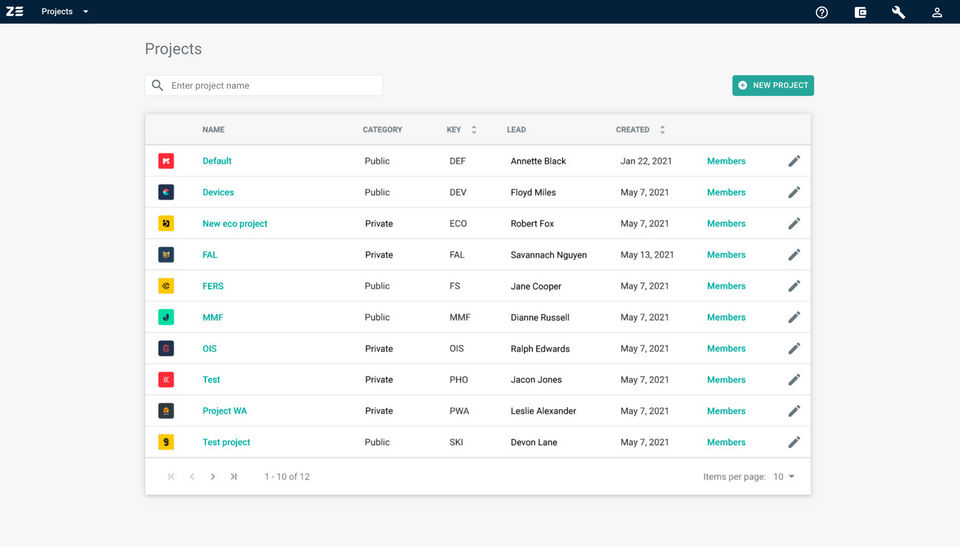Click the CATEGORY column header
Screen dimensions: 960x547
click(383, 130)
